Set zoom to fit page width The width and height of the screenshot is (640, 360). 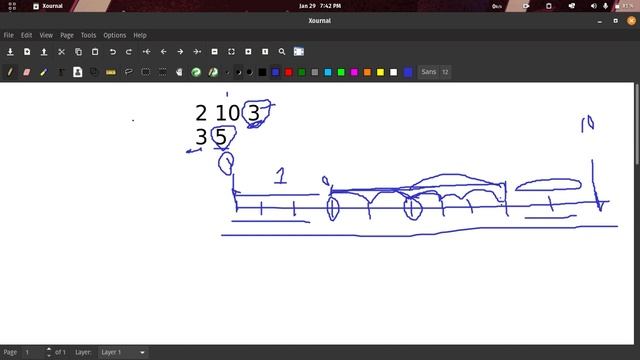click(x=231, y=52)
